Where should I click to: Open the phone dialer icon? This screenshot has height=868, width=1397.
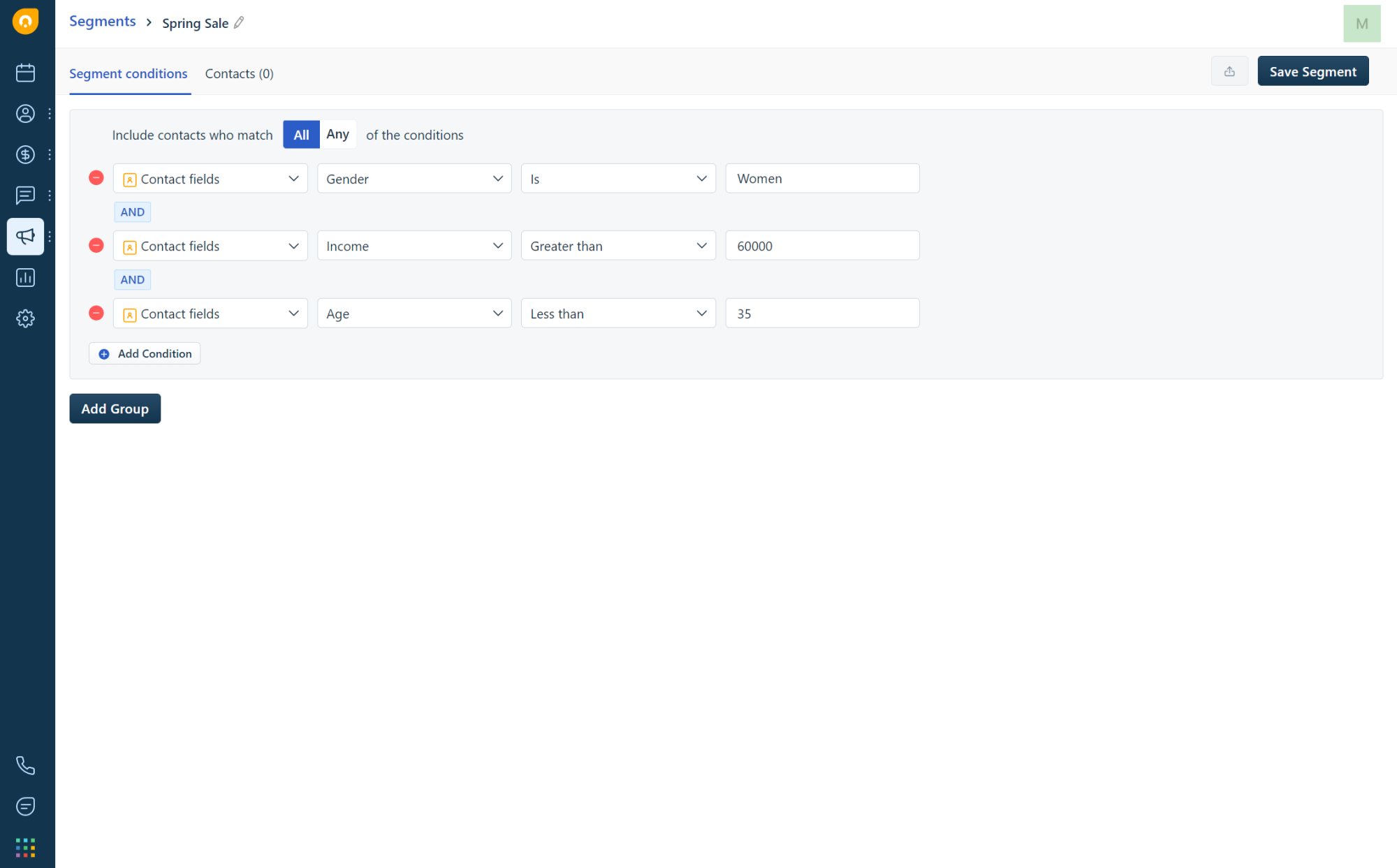[x=25, y=765]
